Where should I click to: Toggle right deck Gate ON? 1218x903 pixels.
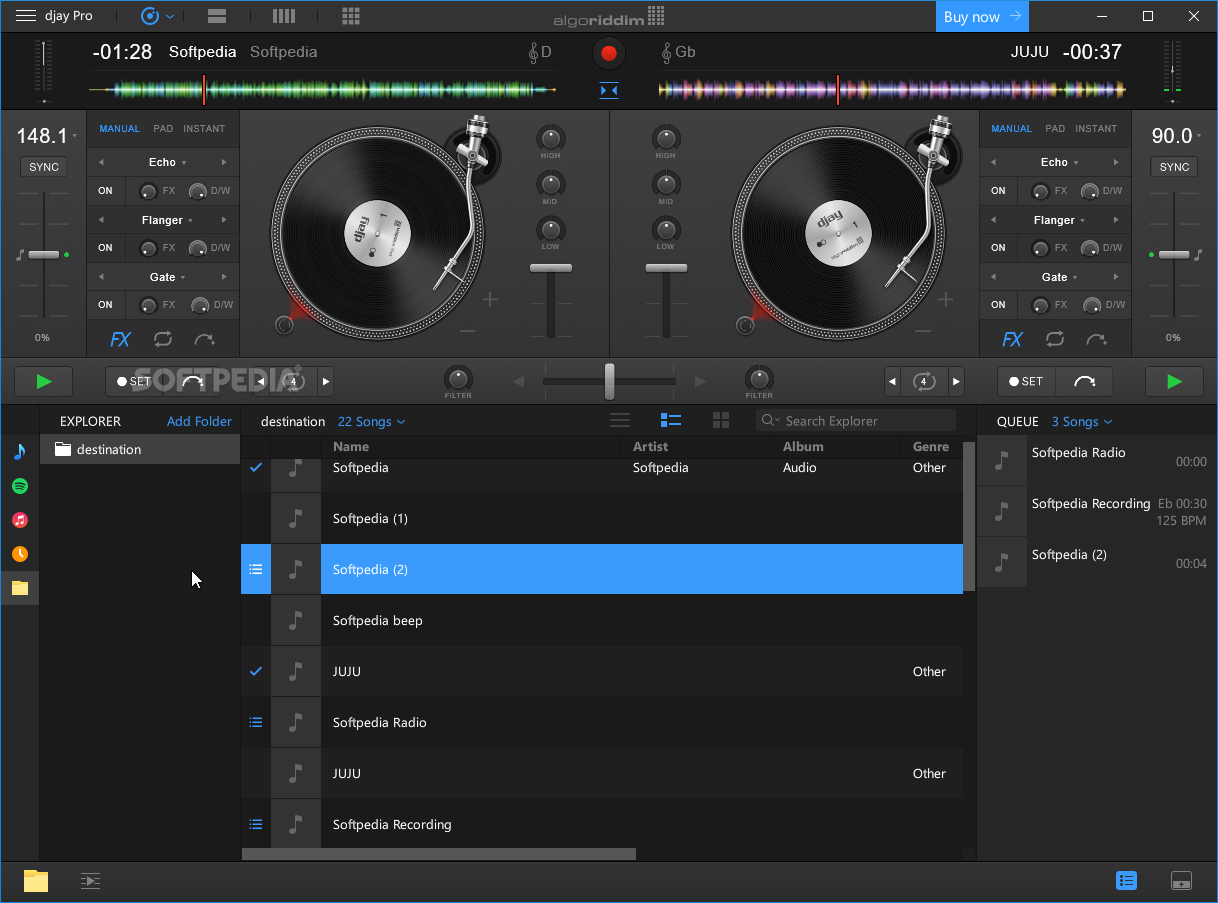click(x=998, y=305)
